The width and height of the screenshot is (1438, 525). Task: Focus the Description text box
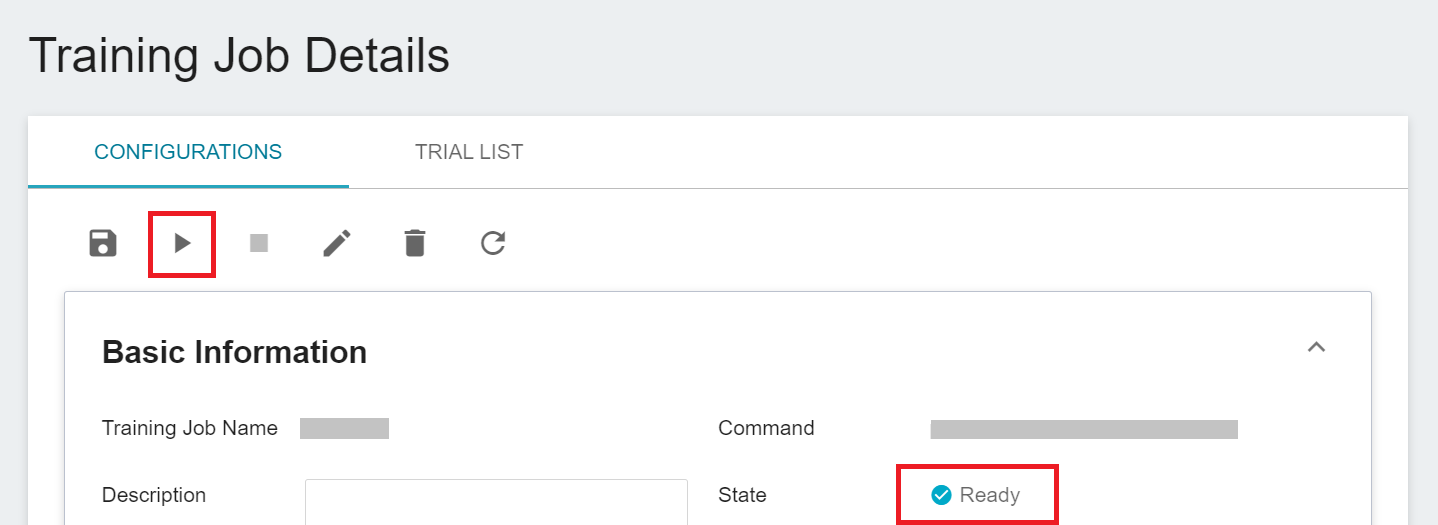tap(496, 501)
